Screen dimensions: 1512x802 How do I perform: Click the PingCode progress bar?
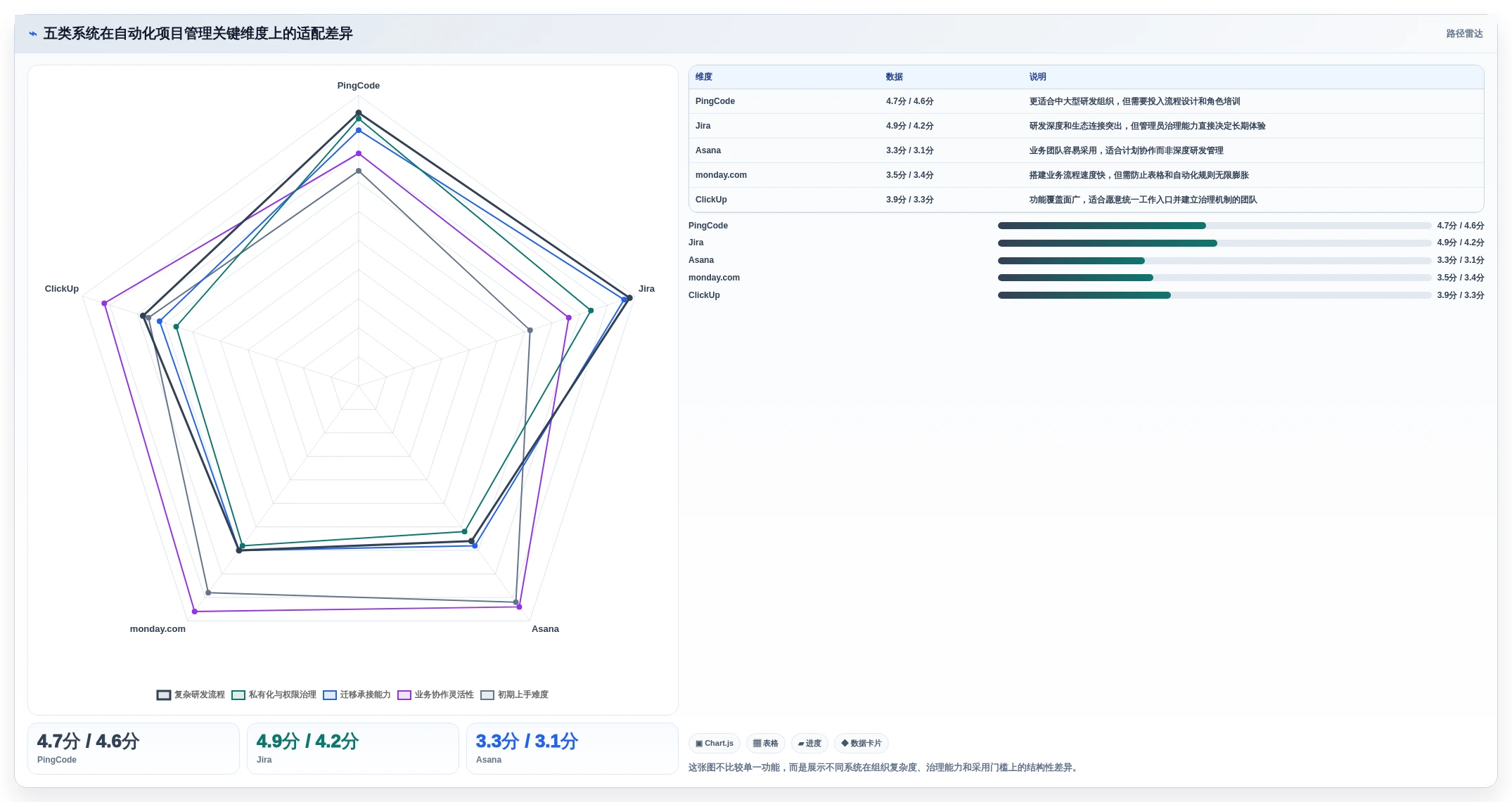[1215, 226]
